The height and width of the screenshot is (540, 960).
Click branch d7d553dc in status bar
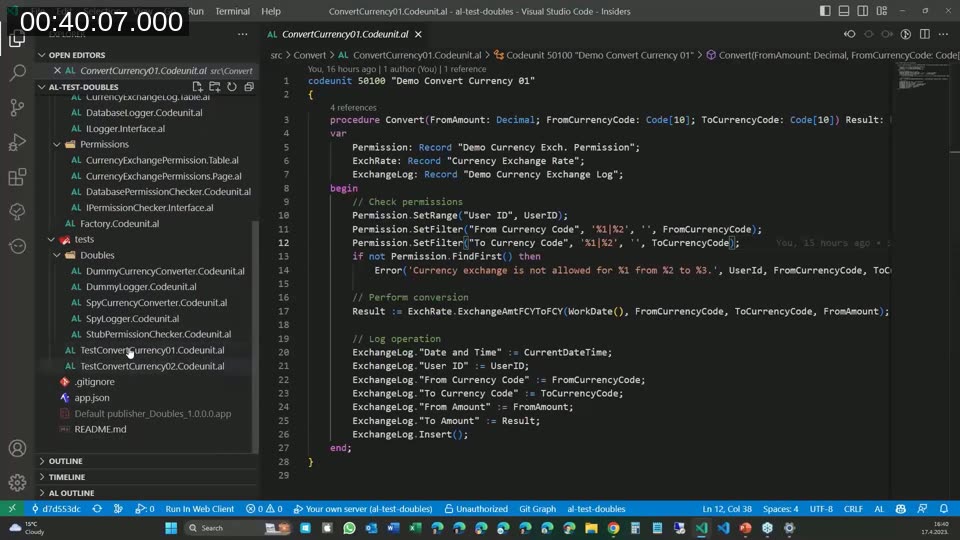pyautogui.click(x=56, y=509)
